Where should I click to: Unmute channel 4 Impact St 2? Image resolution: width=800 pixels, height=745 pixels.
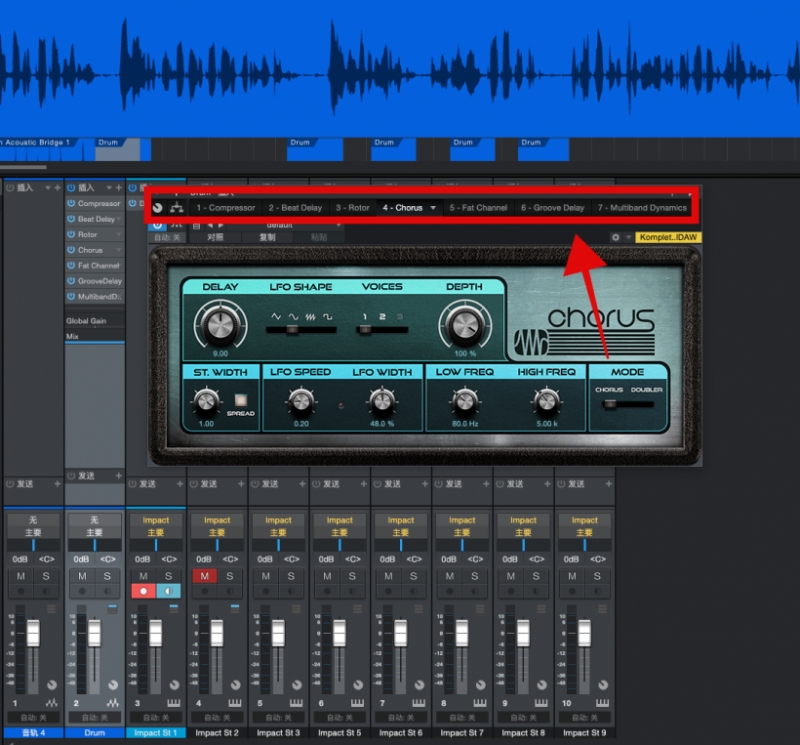pos(205,576)
